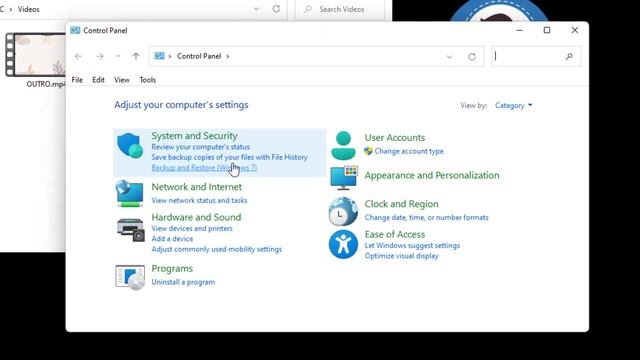Viewport: 640px width, 360px height.
Task: Open Ease of Access heading
Action: point(395,234)
